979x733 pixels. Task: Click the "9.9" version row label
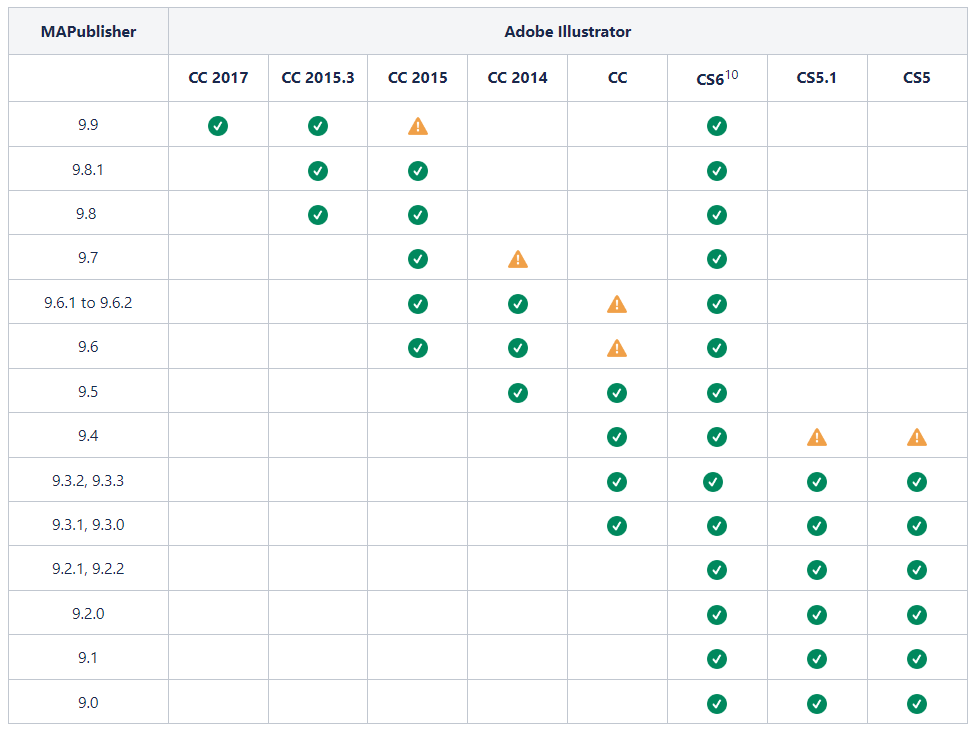pos(88,125)
